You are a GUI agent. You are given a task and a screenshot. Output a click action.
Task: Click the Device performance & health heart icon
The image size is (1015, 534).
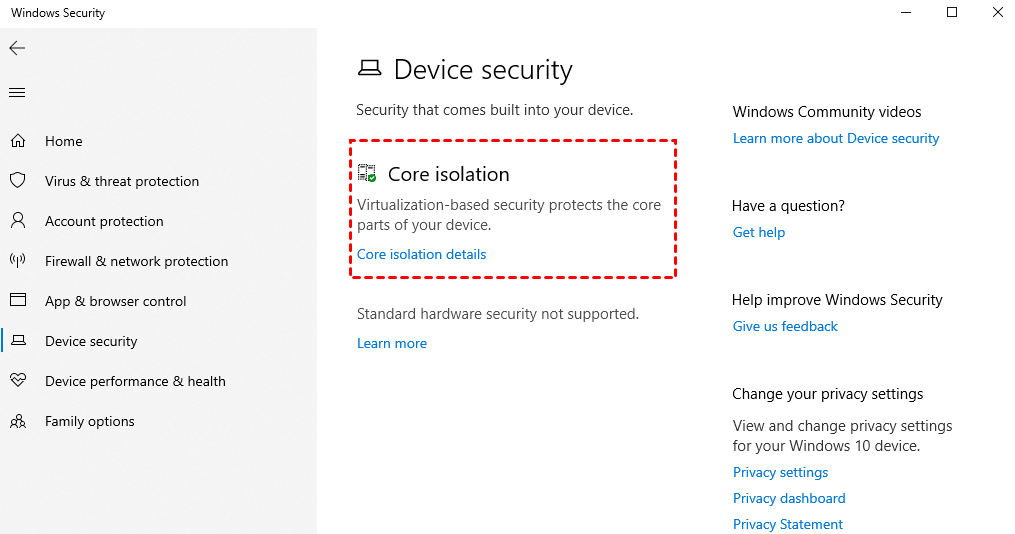click(18, 381)
